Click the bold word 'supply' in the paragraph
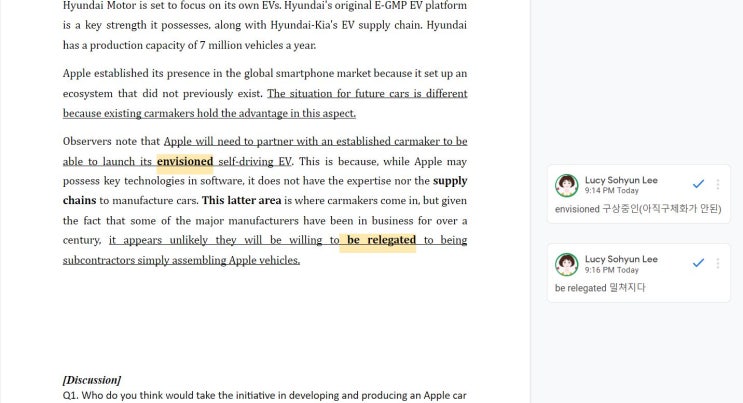 tap(450, 181)
